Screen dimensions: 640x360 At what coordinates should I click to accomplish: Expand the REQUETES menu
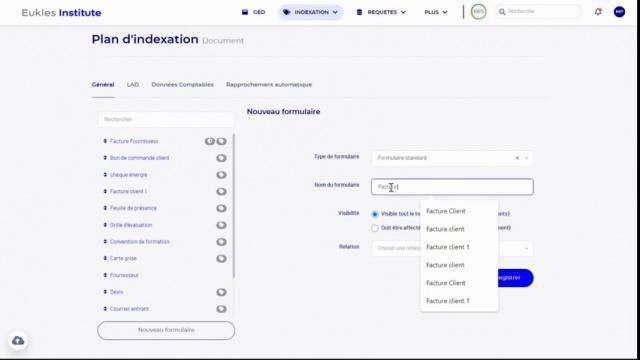tap(381, 12)
